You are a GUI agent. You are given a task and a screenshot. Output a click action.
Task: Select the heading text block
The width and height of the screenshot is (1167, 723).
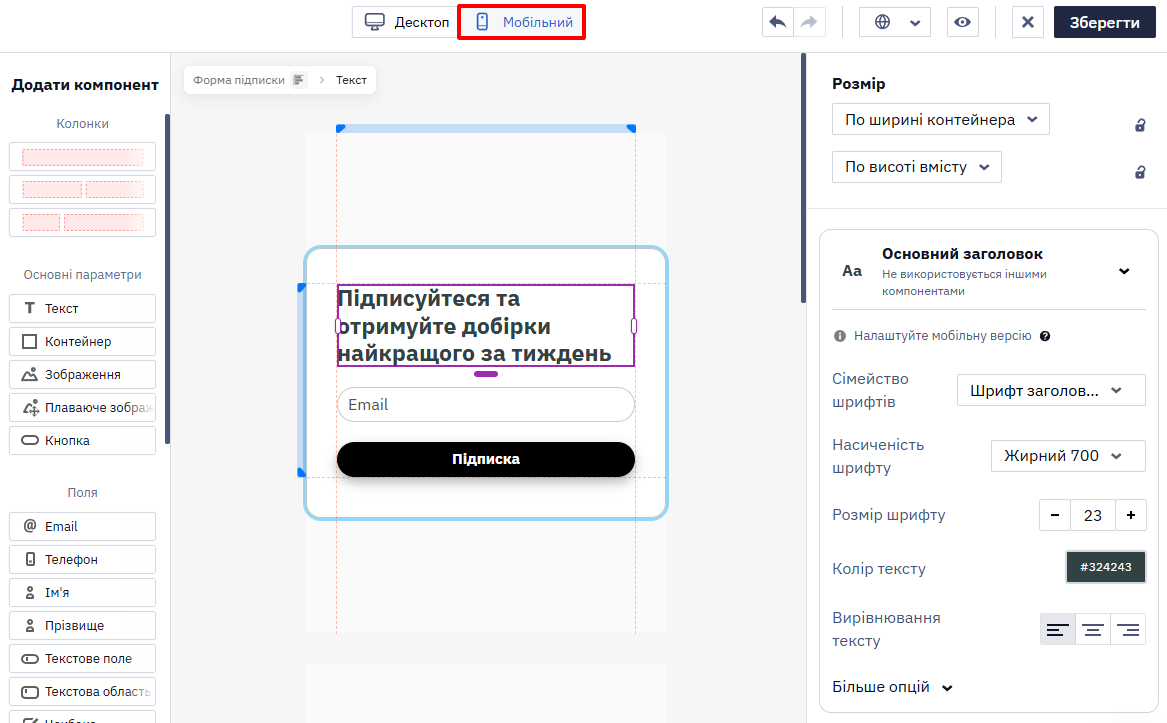(x=486, y=325)
